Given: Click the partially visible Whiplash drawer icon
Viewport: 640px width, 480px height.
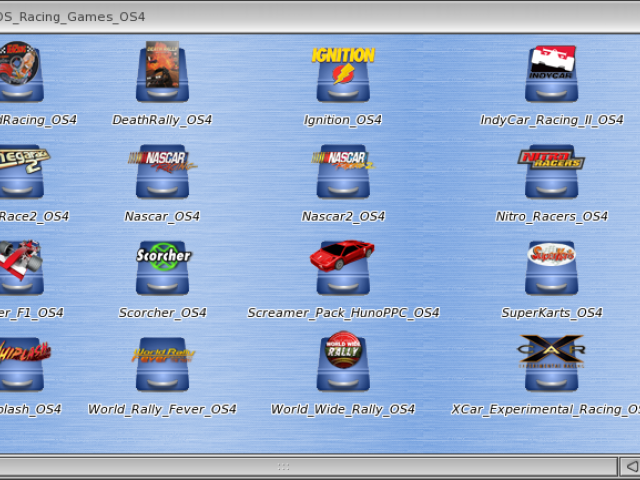Looking at the screenshot, I should tap(22, 364).
